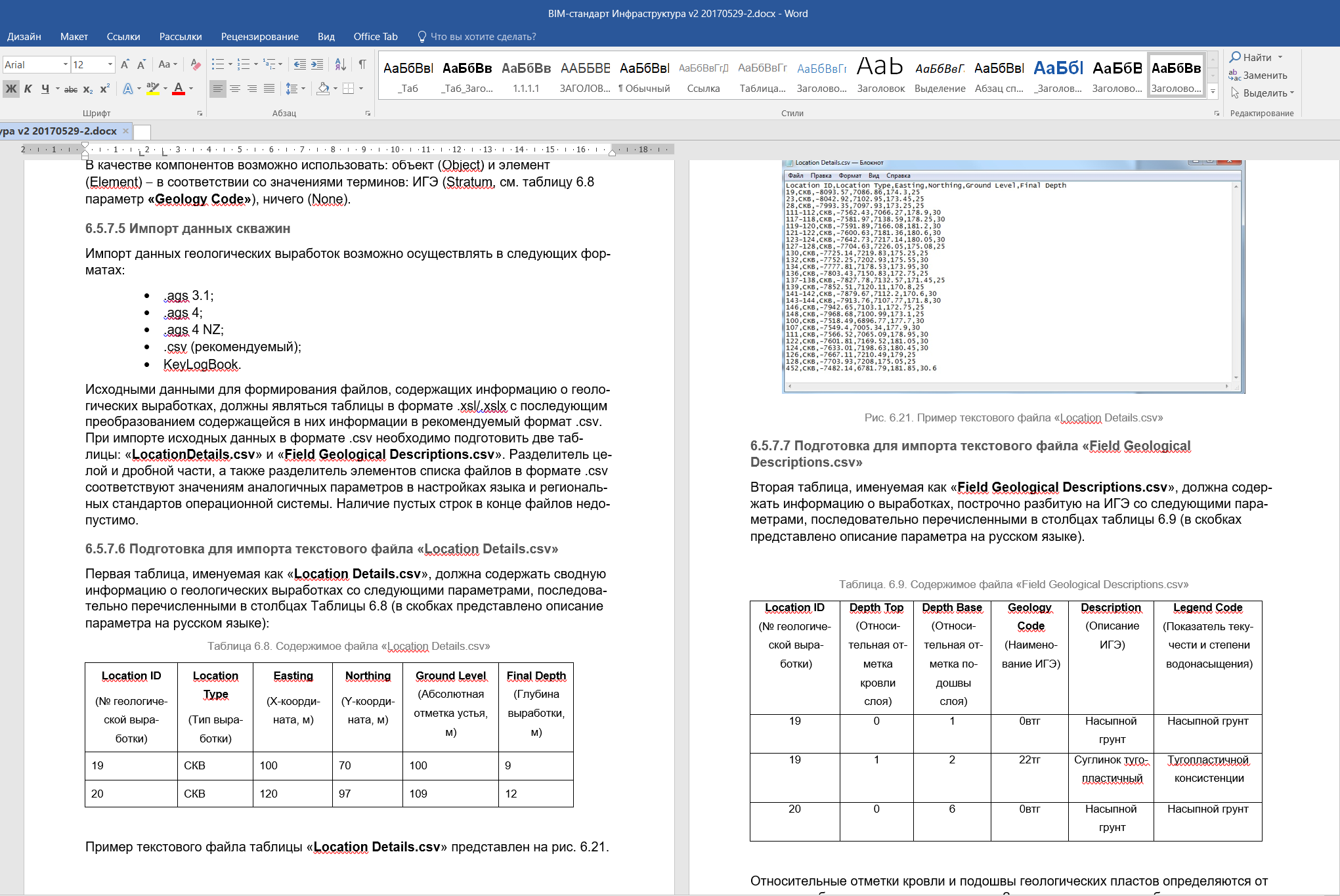Apply bullet list formatting

click(x=217, y=64)
